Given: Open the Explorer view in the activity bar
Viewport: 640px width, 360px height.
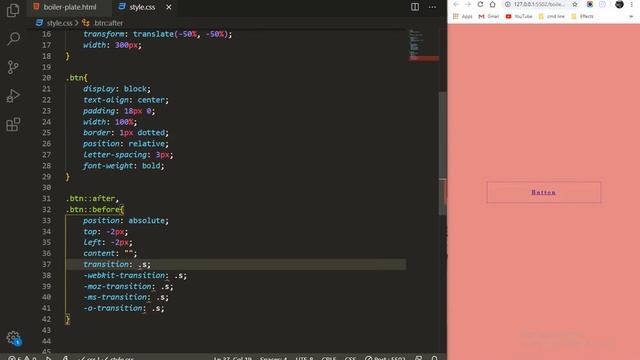Looking at the screenshot, I should [x=13, y=10].
